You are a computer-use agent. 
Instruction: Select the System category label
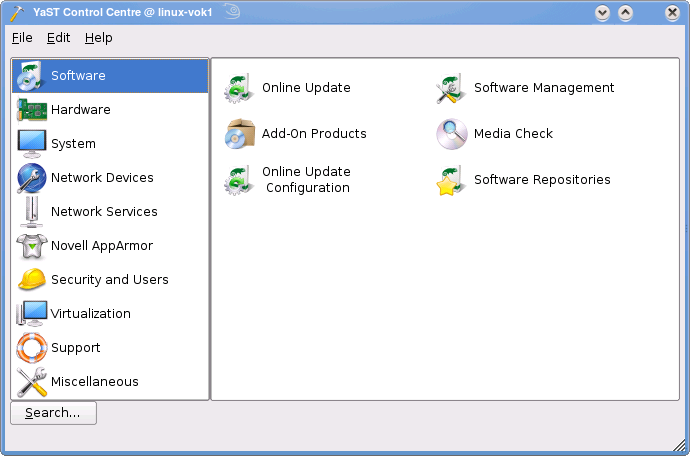click(73, 143)
